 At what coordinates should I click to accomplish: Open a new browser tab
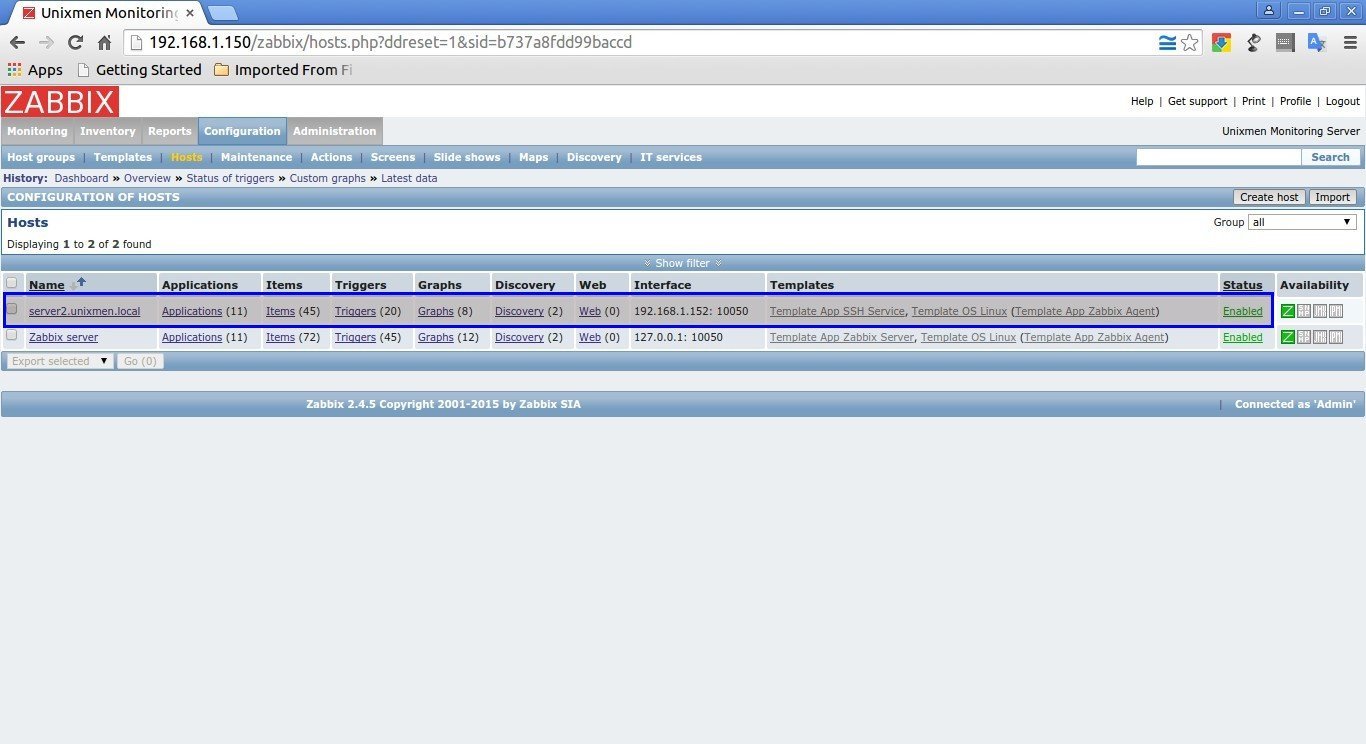(x=223, y=13)
